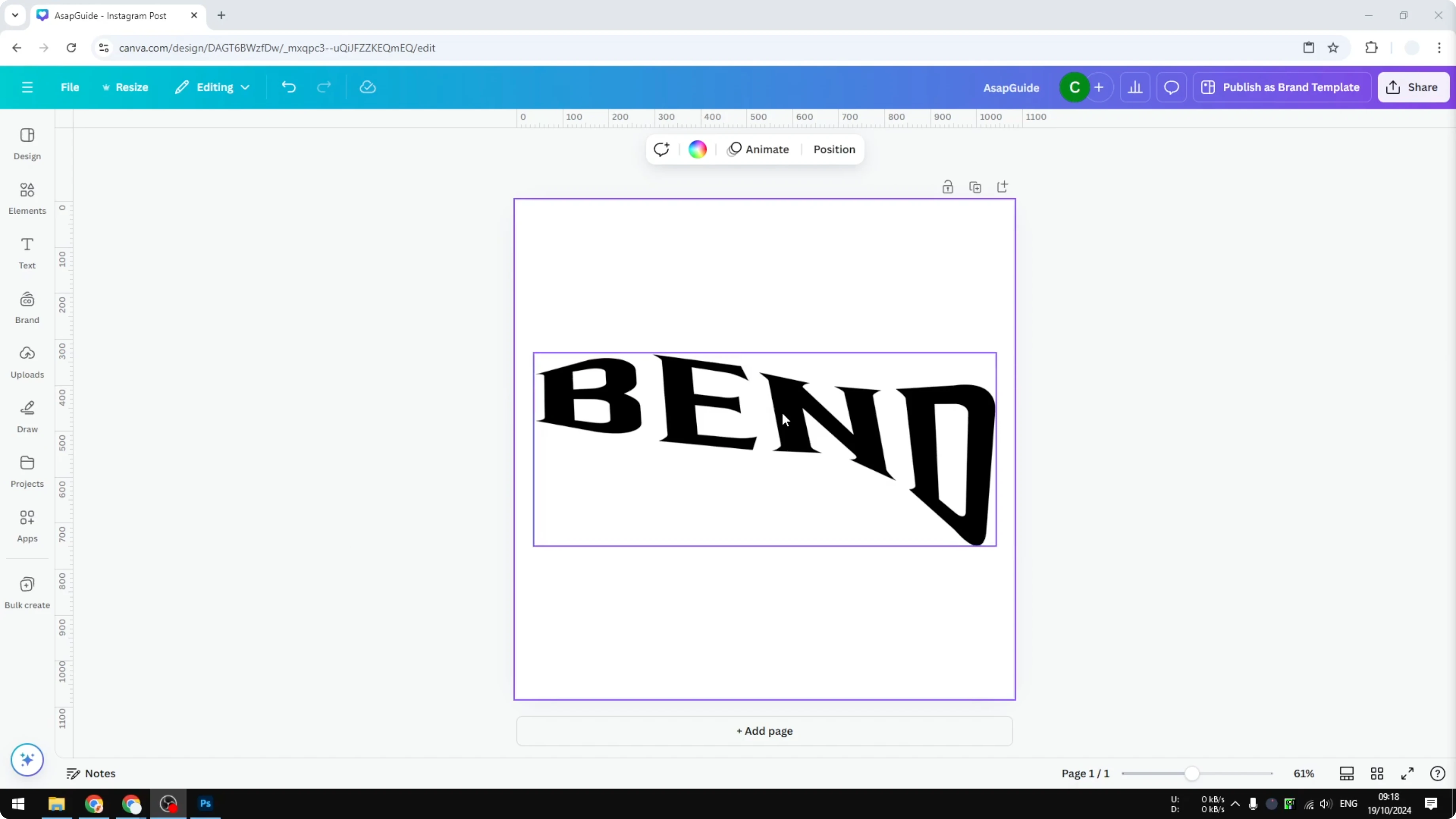Toggle the lock on the selected element
The width and height of the screenshot is (1456, 819).
(x=948, y=186)
